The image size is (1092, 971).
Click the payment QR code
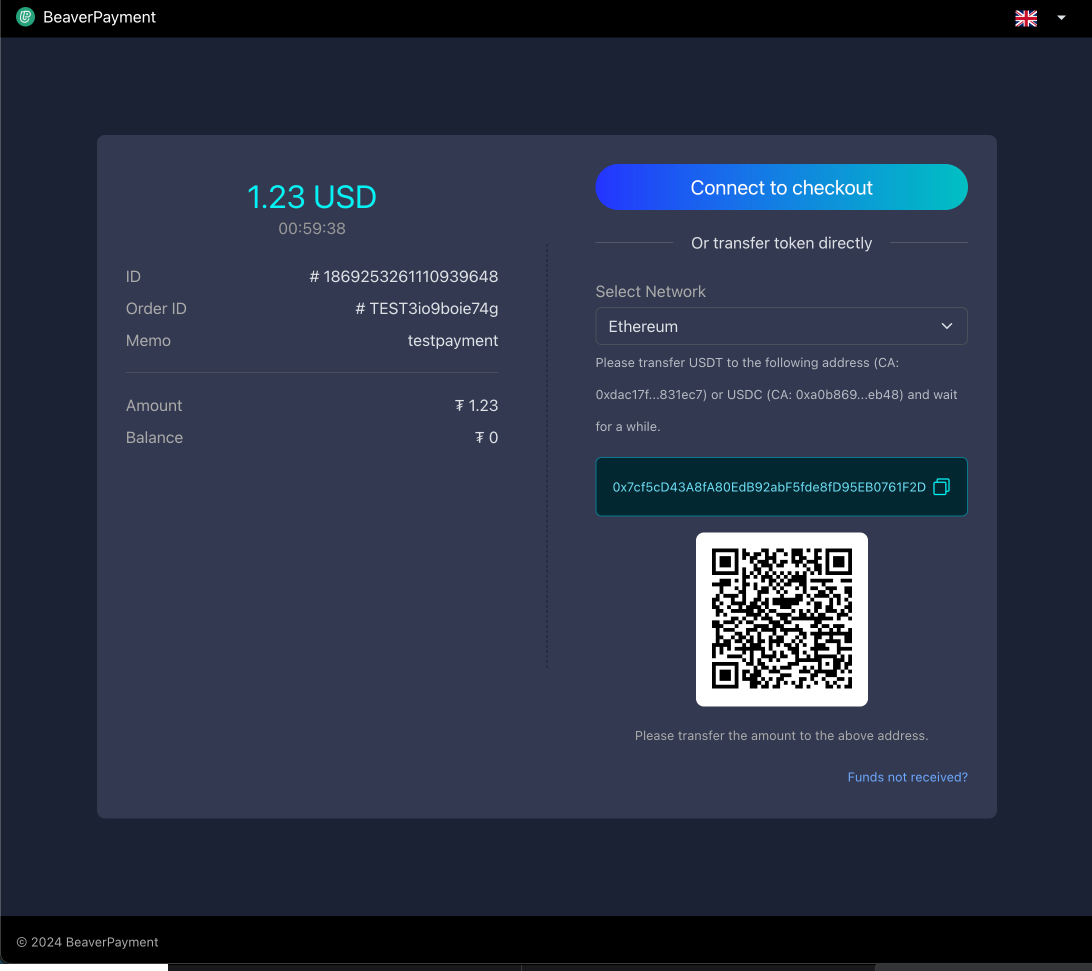[781, 619]
